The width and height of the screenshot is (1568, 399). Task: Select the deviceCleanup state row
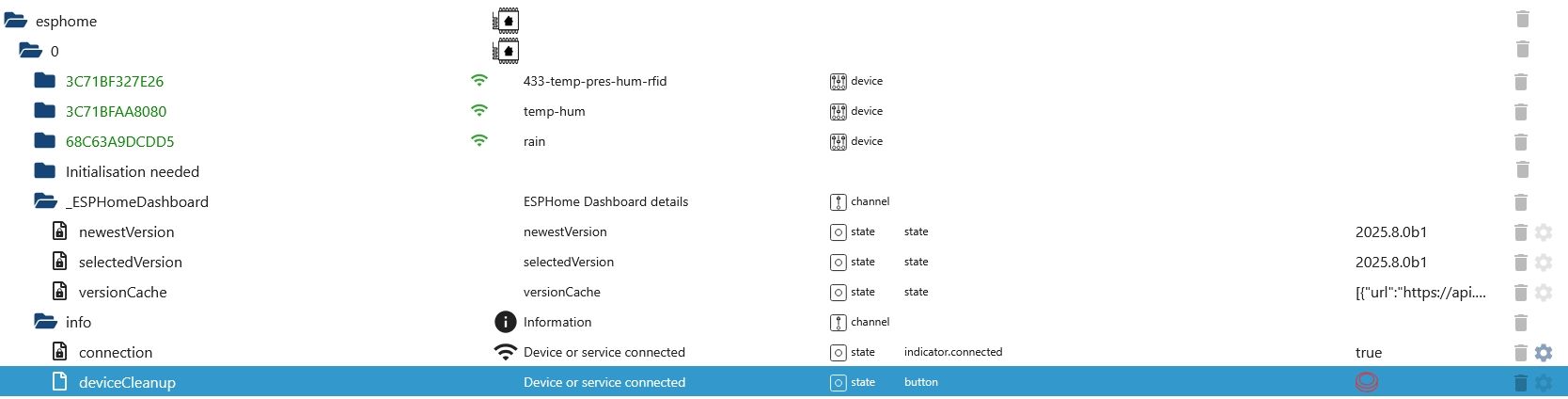click(x=127, y=383)
